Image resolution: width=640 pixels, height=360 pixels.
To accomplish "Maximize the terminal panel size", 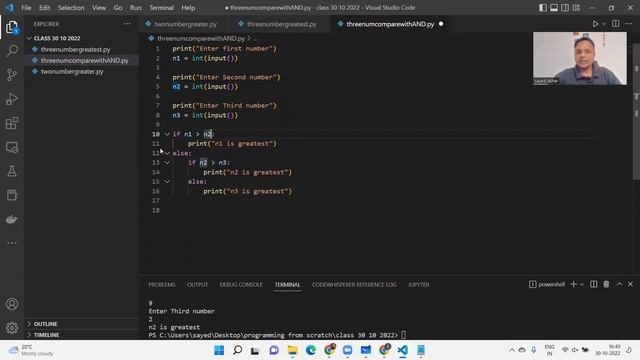I will click(619, 284).
